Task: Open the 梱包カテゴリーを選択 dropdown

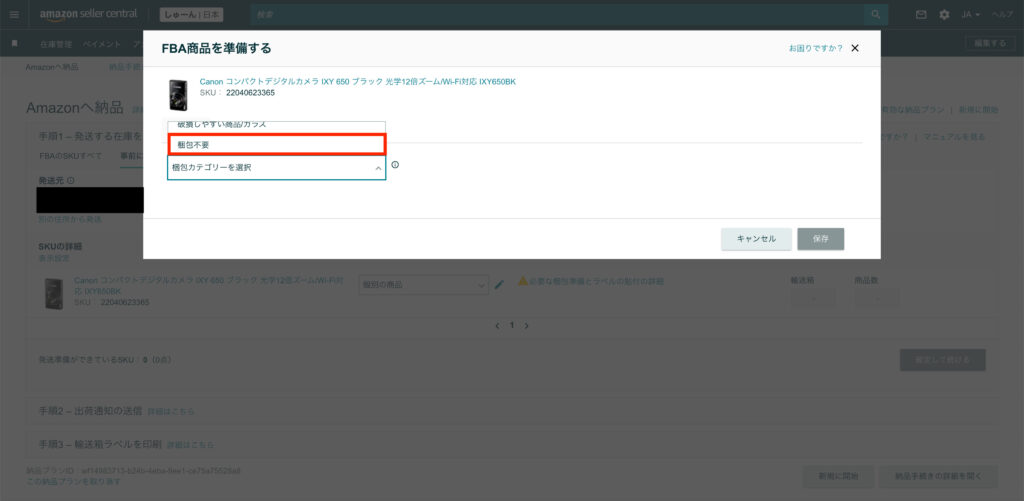Action: pyautogui.click(x=277, y=168)
